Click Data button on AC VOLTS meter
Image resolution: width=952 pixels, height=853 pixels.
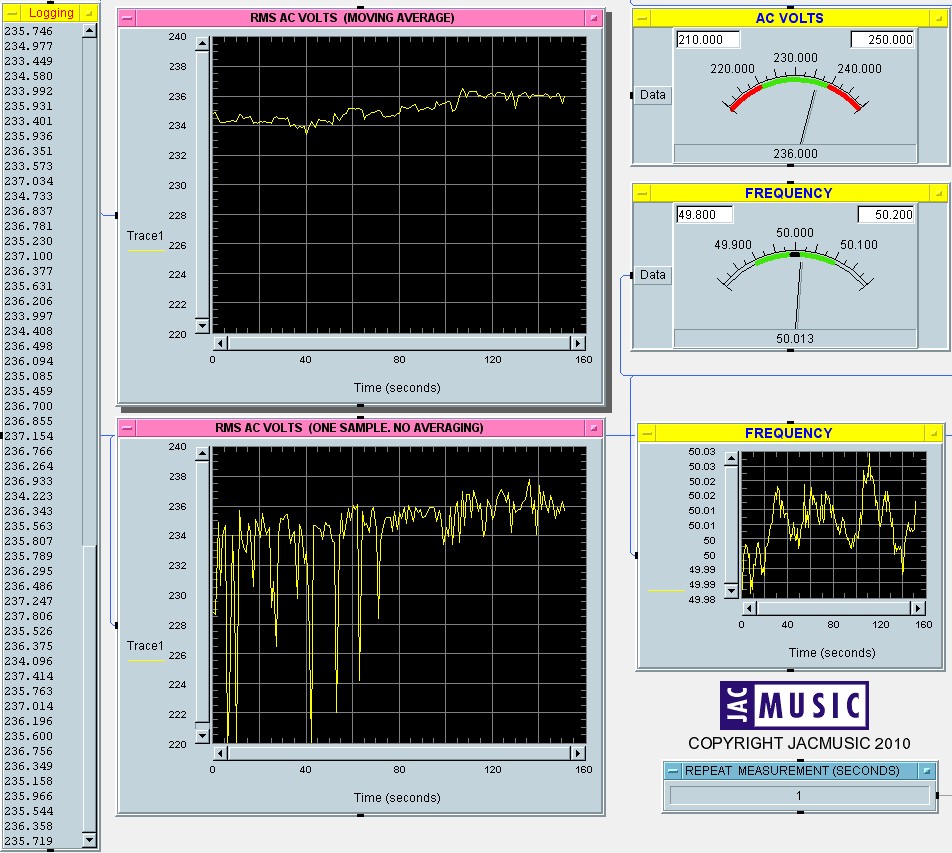coord(653,95)
